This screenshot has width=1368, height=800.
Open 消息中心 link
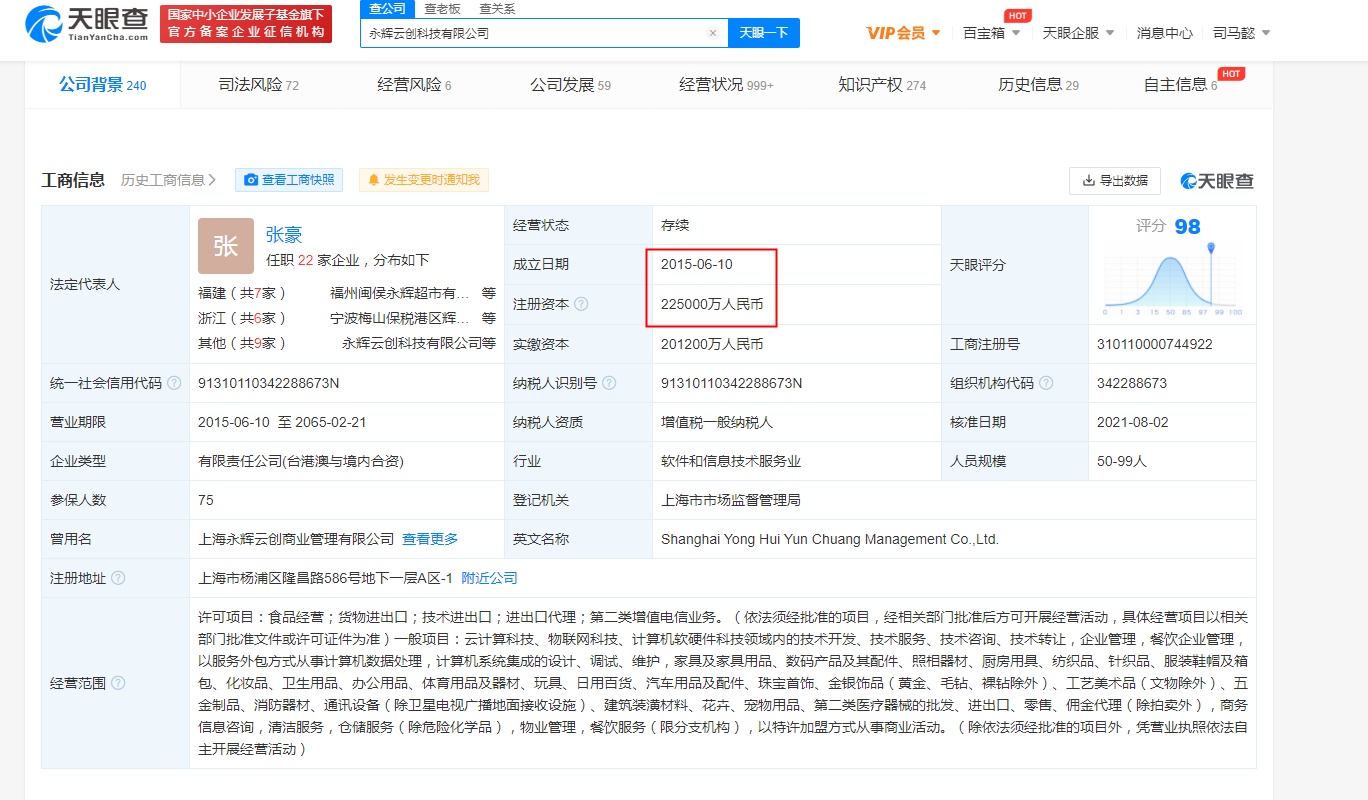[x=1165, y=33]
